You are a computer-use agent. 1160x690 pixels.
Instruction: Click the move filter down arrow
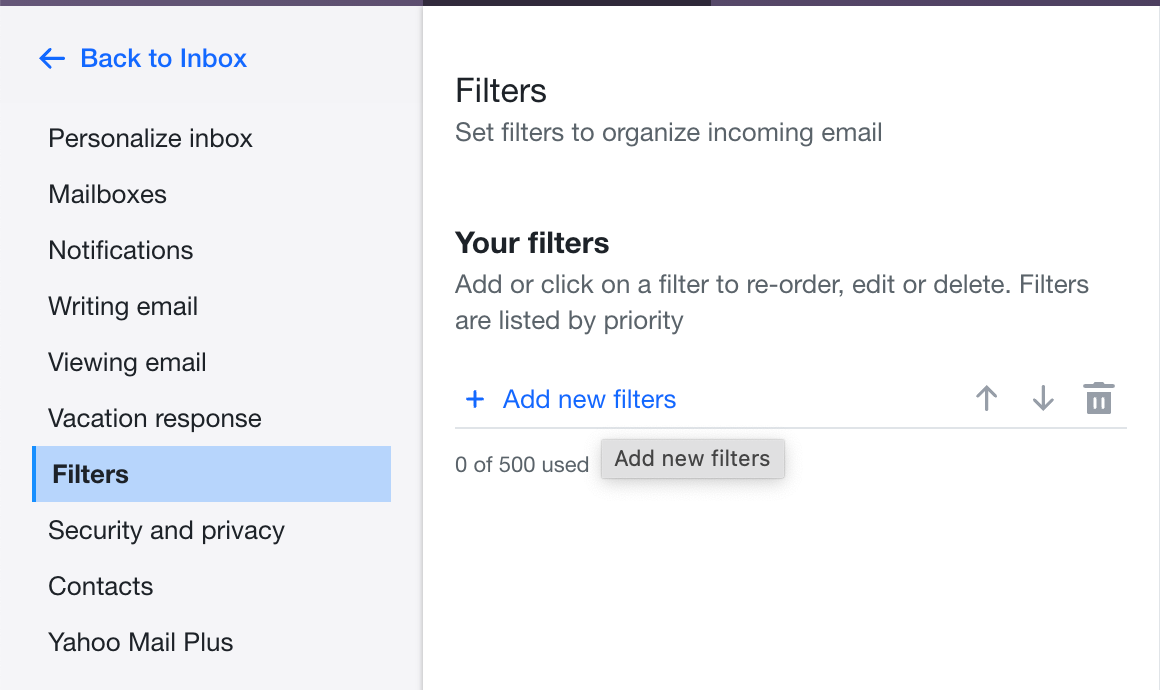pyautogui.click(x=1042, y=398)
